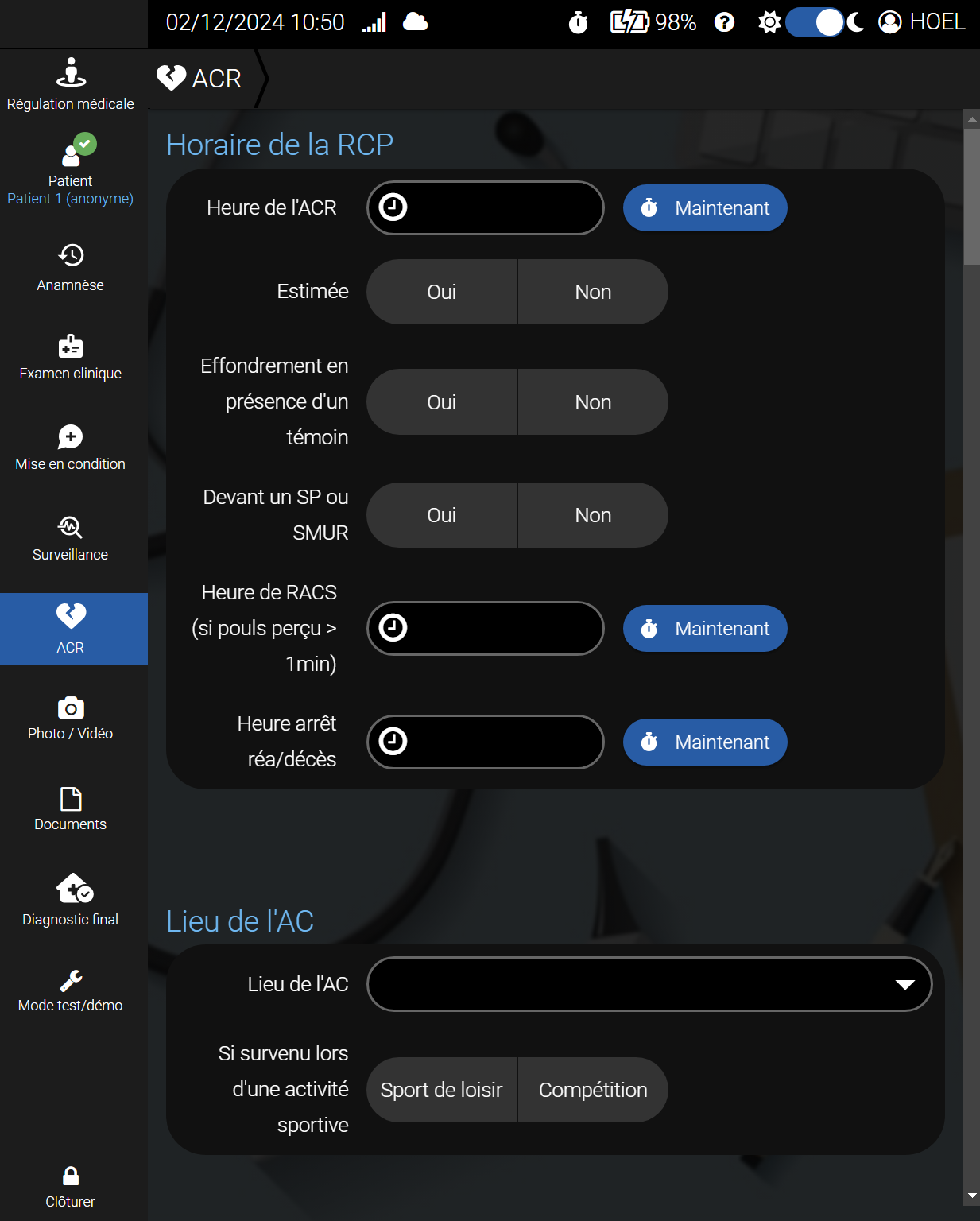The image size is (980, 1221).
Task: Click the battery status icon
Action: [629, 22]
